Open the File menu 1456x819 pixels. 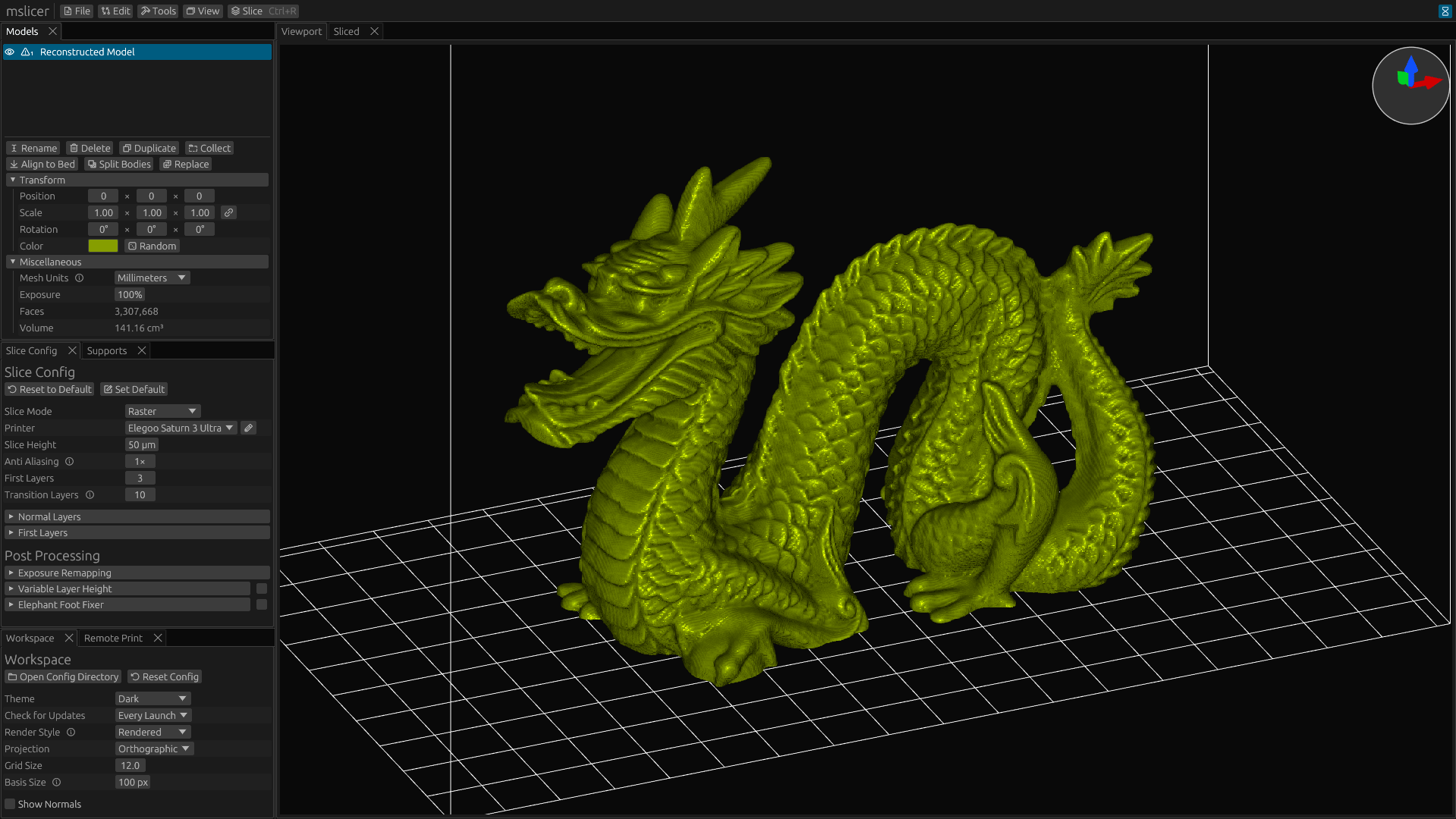pyautogui.click(x=77, y=11)
